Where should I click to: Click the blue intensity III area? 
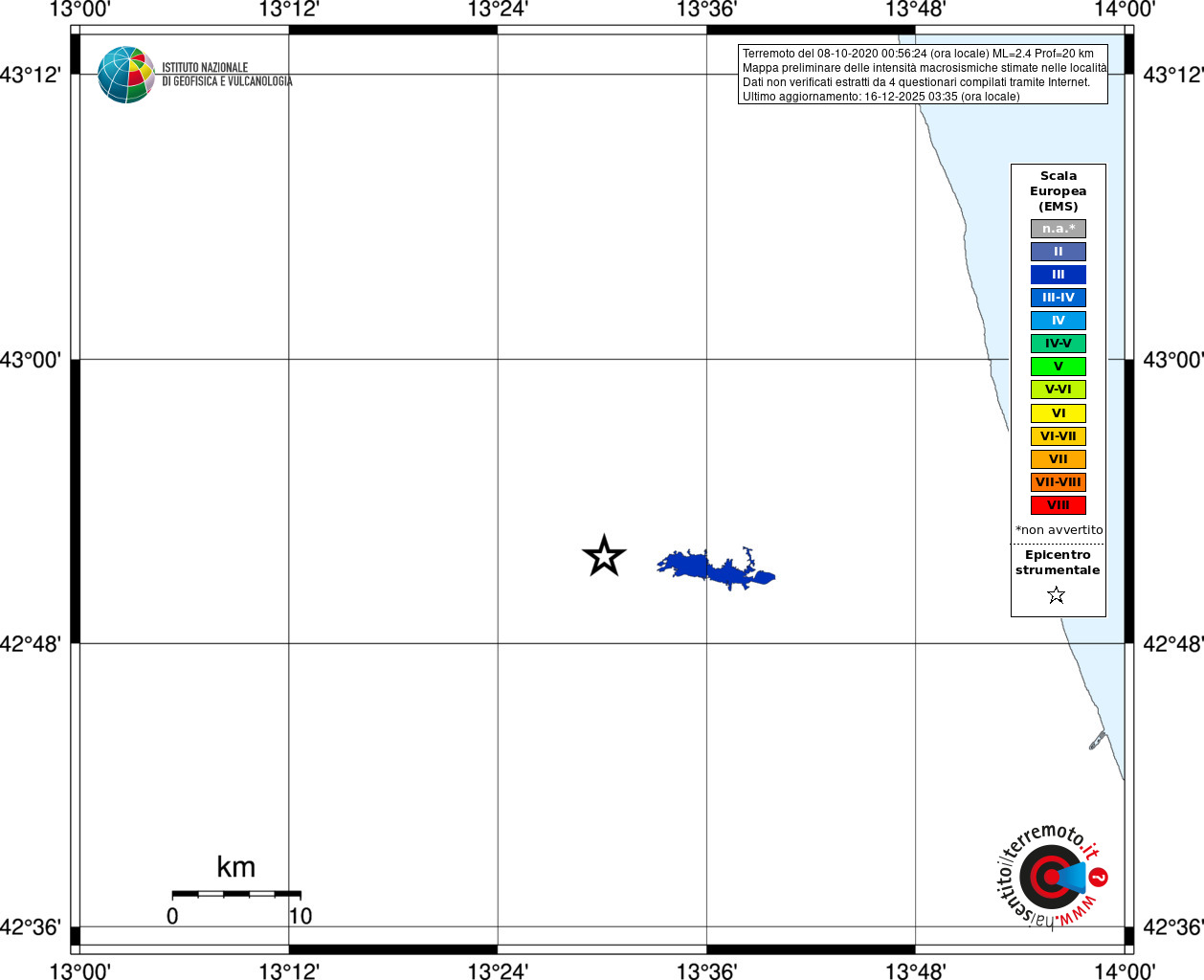pos(716,568)
